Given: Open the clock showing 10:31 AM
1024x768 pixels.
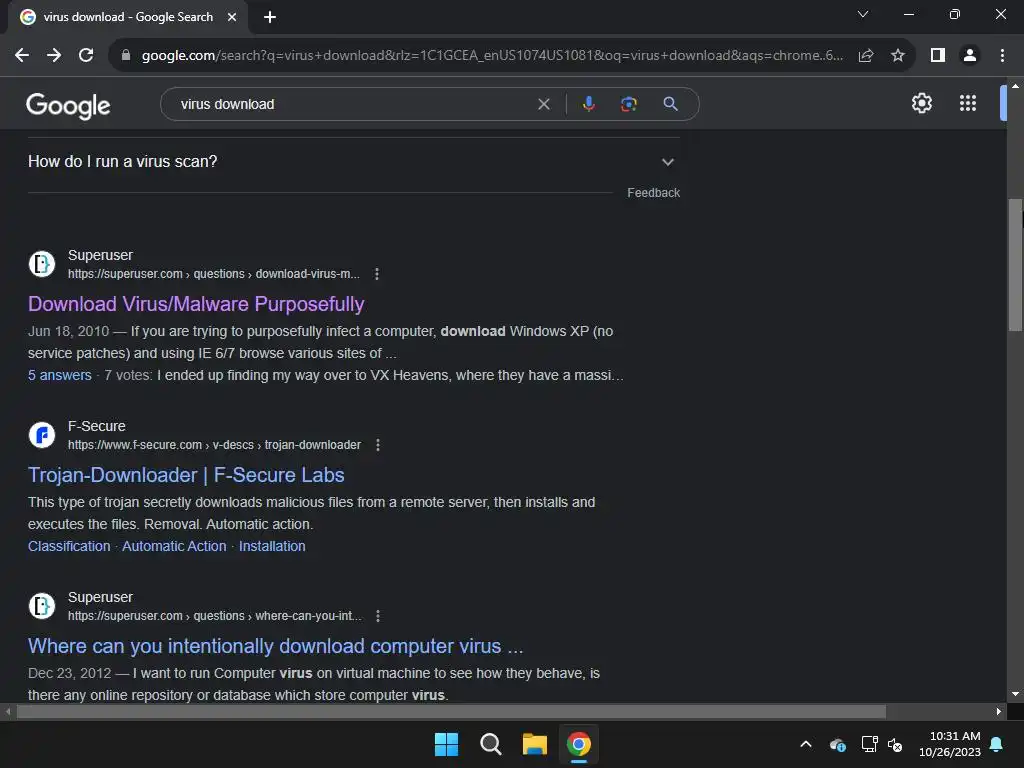Looking at the screenshot, I should [950, 744].
